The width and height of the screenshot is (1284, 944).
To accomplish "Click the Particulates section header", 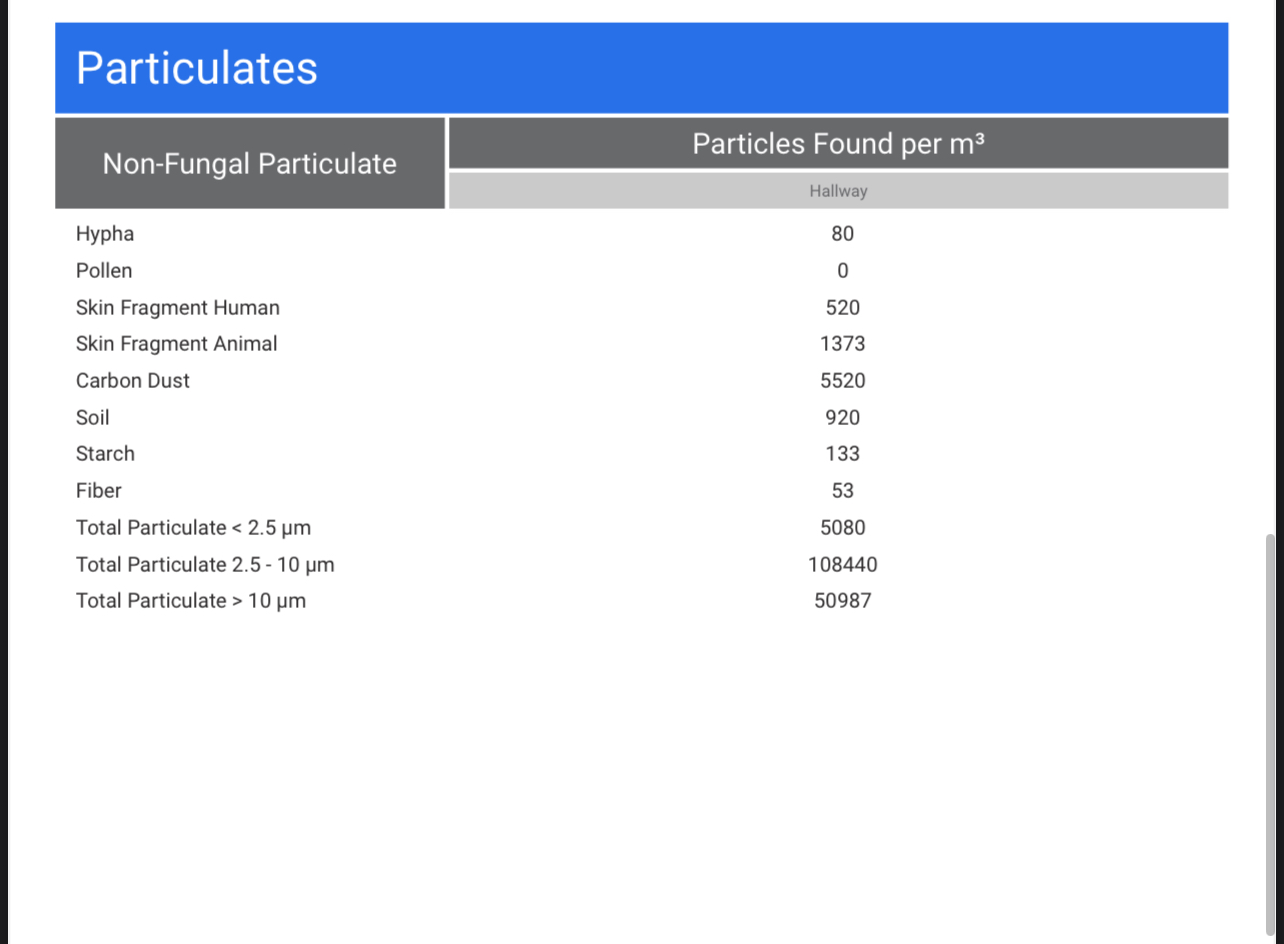I will (x=197, y=68).
